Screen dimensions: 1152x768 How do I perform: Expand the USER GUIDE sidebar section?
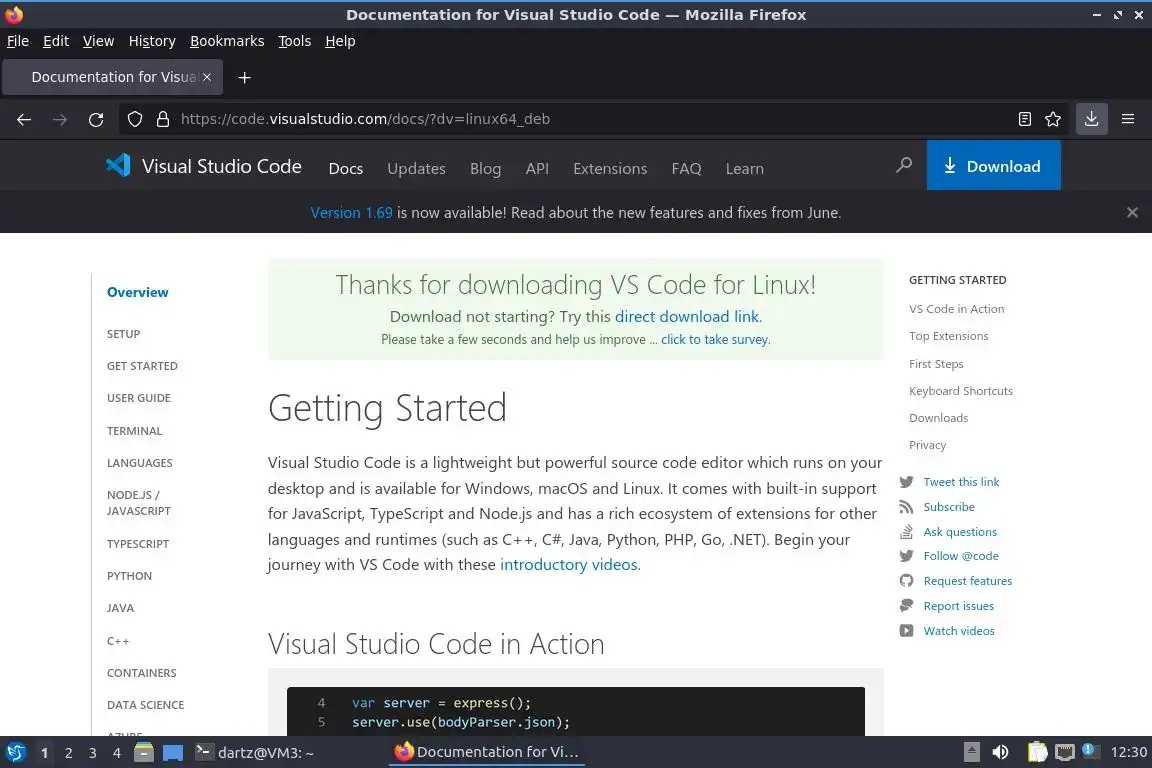(138, 398)
